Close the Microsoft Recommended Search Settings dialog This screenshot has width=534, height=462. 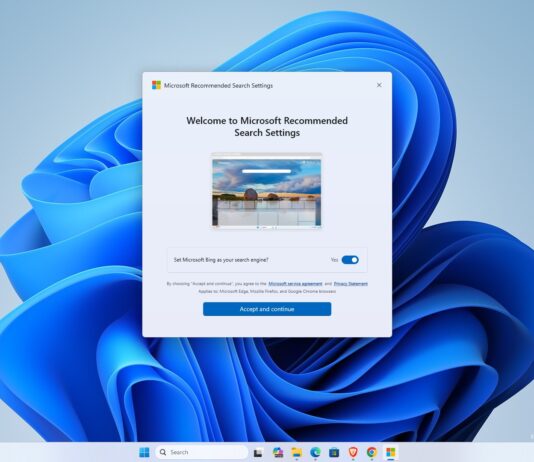click(379, 85)
